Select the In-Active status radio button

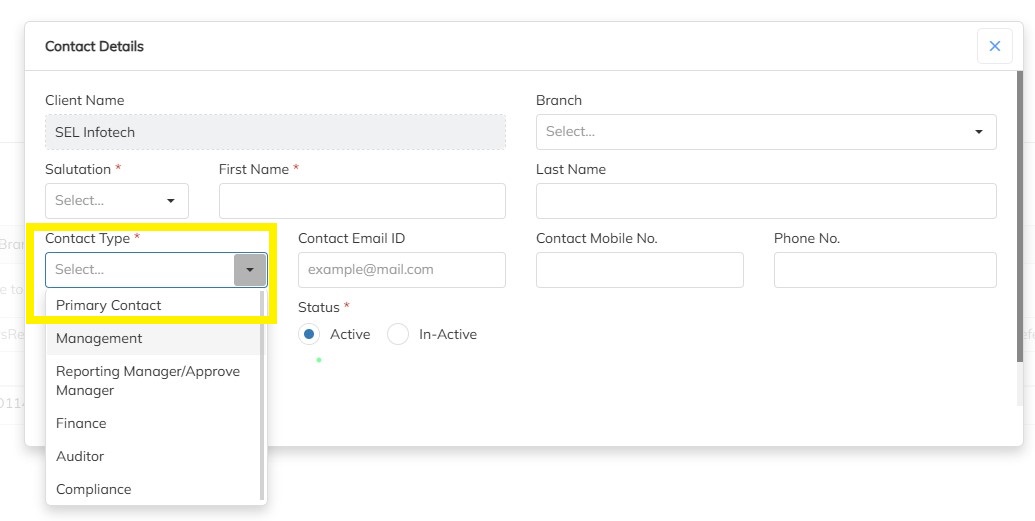tap(398, 335)
